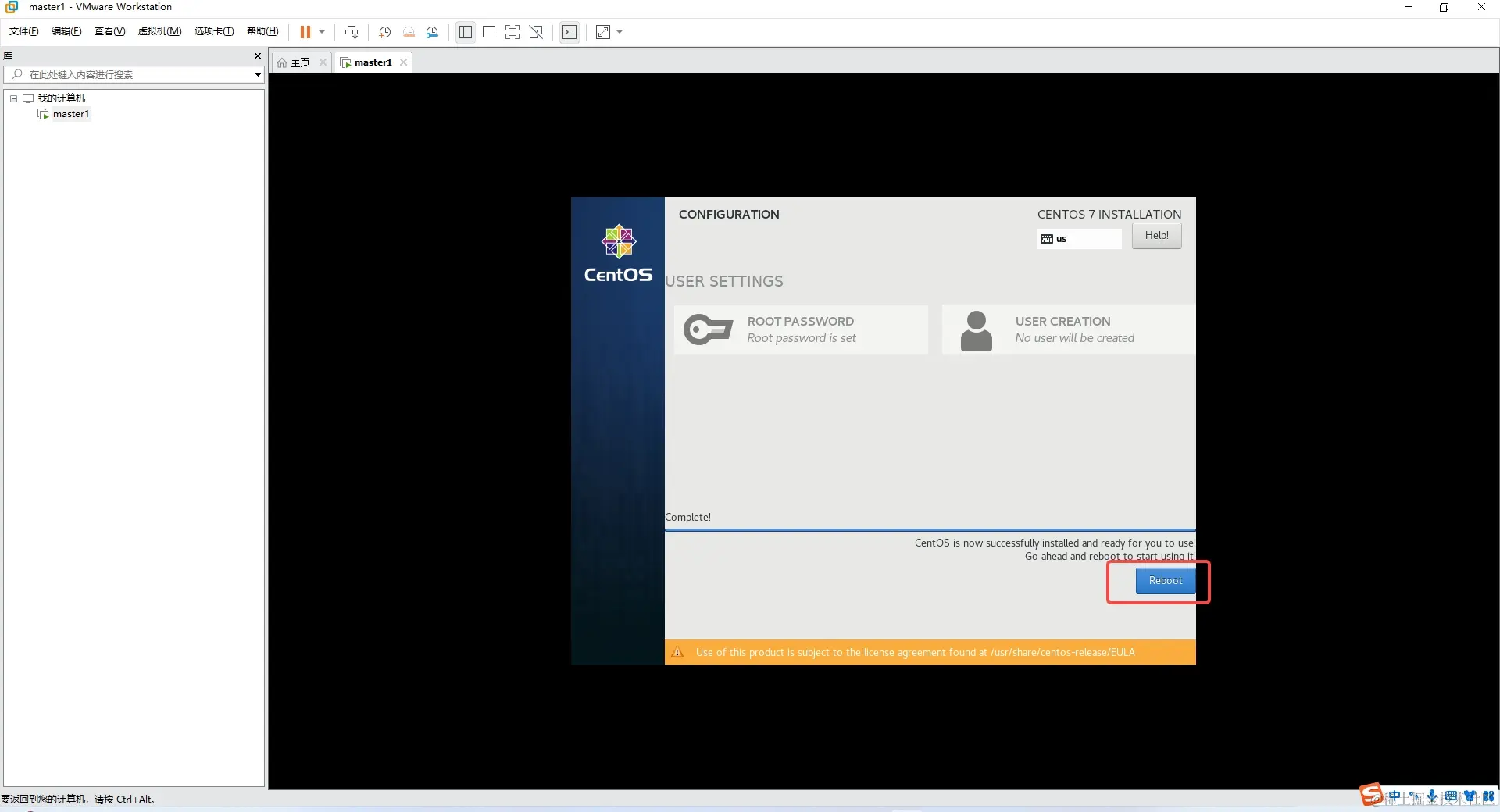Open the library search dropdown arrow
This screenshot has height=812, width=1500.
pos(258,74)
